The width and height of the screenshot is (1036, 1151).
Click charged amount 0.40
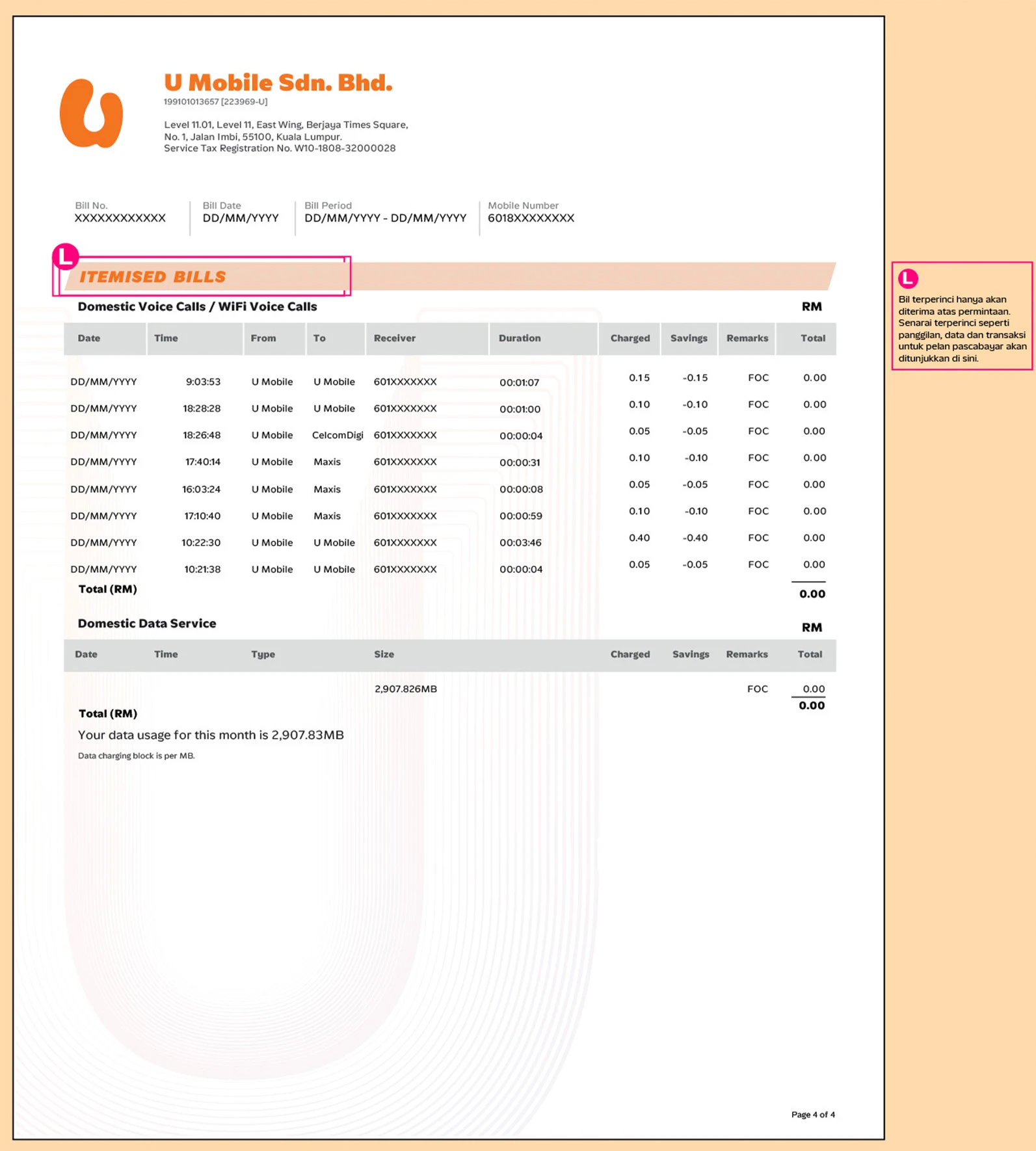point(639,538)
